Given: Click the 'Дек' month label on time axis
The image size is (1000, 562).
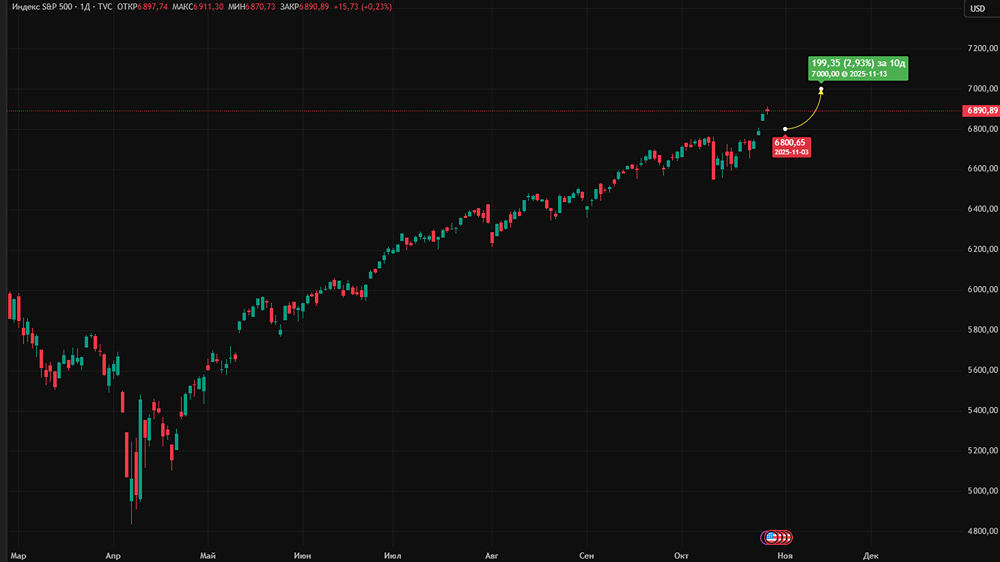Looking at the screenshot, I should click(871, 556).
